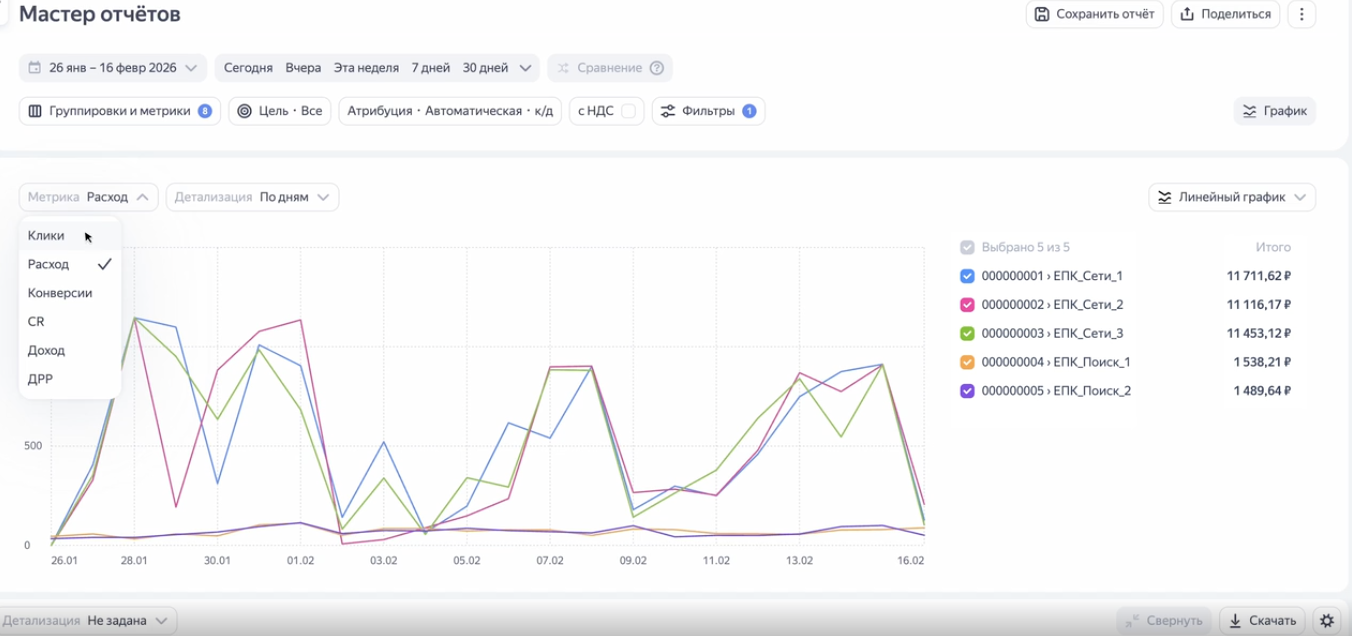Image resolution: width=1352 pixels, height=636 pixels.
Task: Click the filter sliders icon in Фильтры
Action: tap(668, 111)
